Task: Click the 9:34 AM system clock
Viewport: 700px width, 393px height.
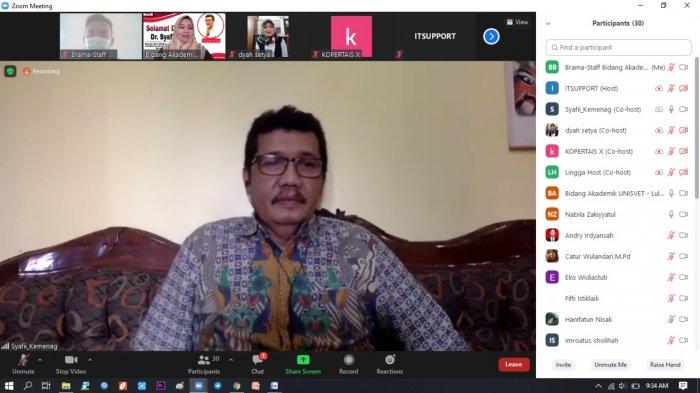Action: (x=657, y=385)
